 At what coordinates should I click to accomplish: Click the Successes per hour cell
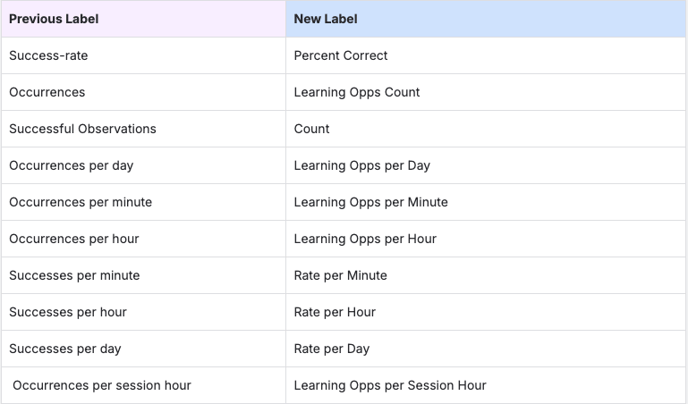click(68, 312)
